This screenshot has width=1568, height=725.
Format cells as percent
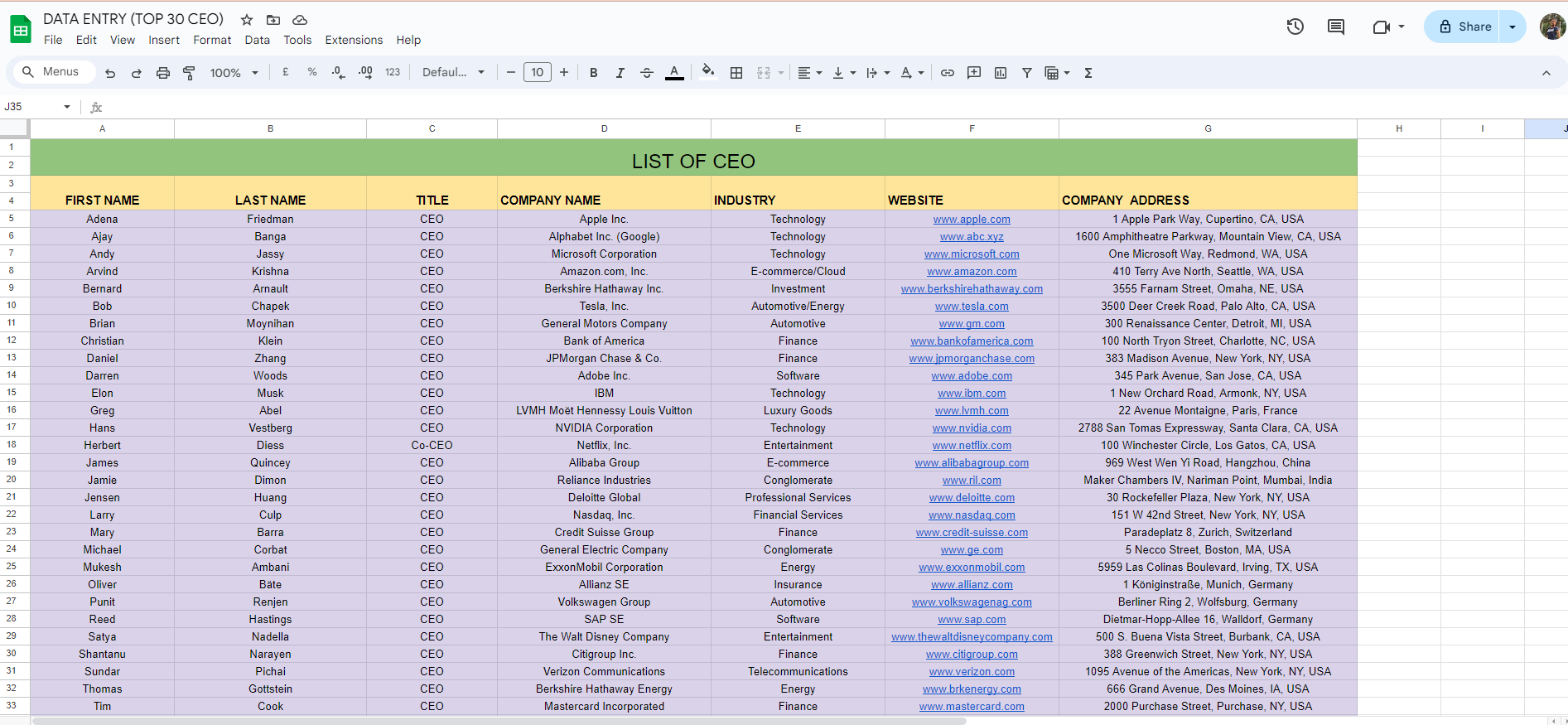(x=312, y=72)
